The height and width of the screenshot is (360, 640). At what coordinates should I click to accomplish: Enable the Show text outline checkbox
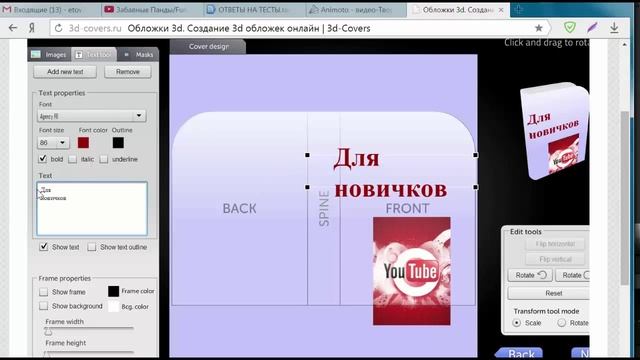pos(92,247)
